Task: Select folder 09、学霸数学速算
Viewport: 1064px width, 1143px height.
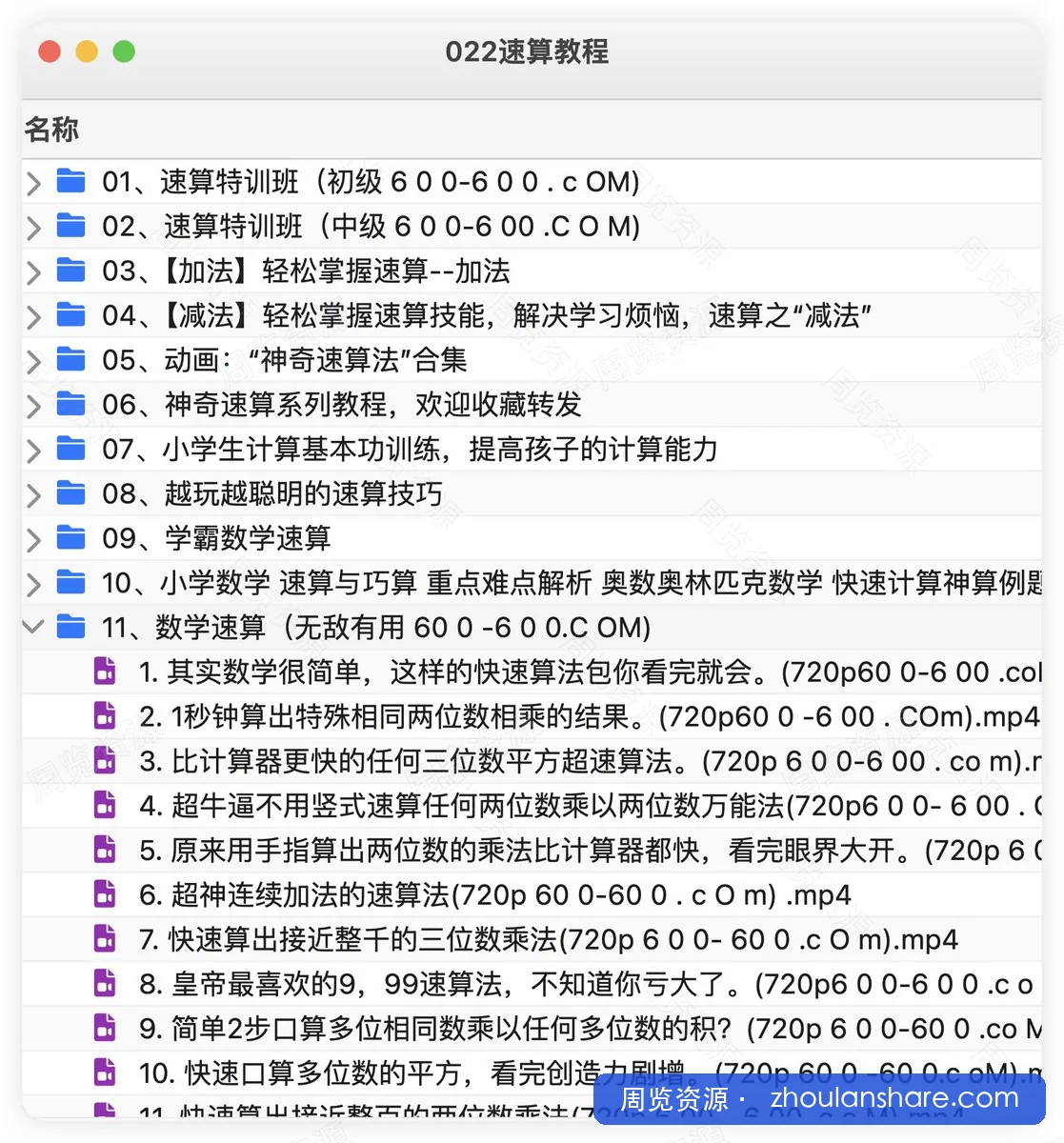Action: [x=216, y=538]
